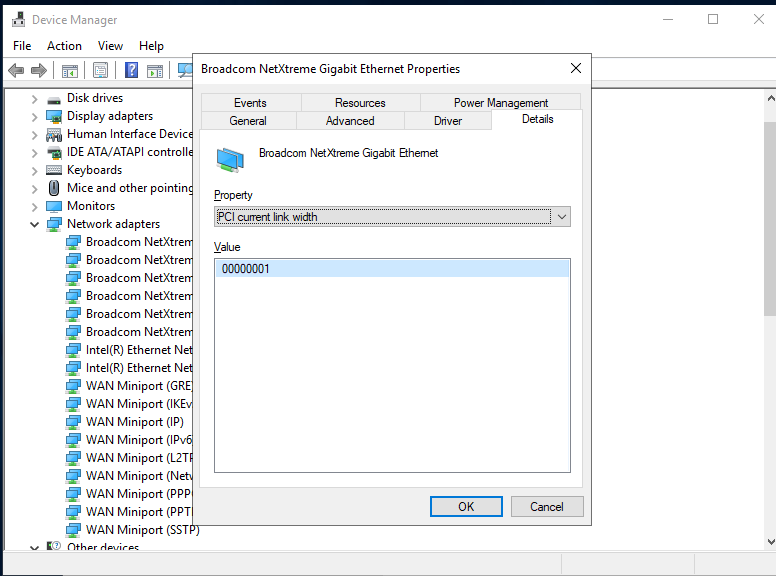Screen dimensions: 776x576
Task: Click the Forward arrow toolbar icon
Action: pyautogui.click(x=39, y=71)
